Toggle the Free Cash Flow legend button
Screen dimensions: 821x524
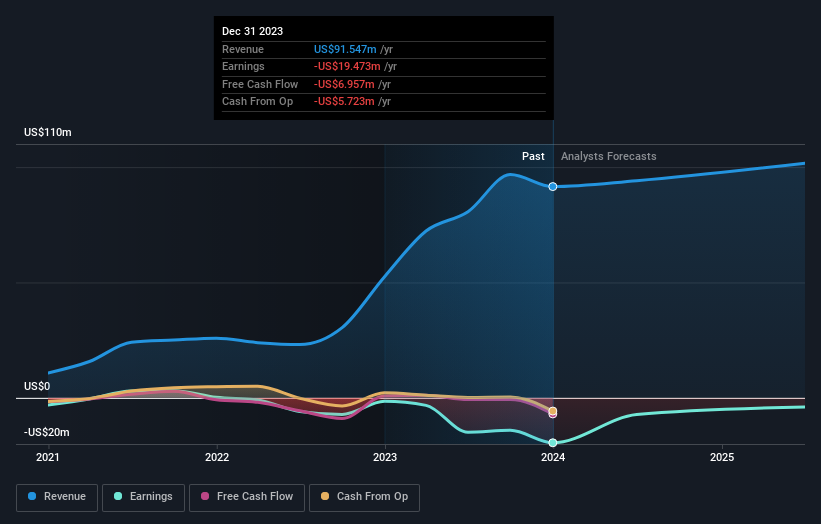[247, 497]
